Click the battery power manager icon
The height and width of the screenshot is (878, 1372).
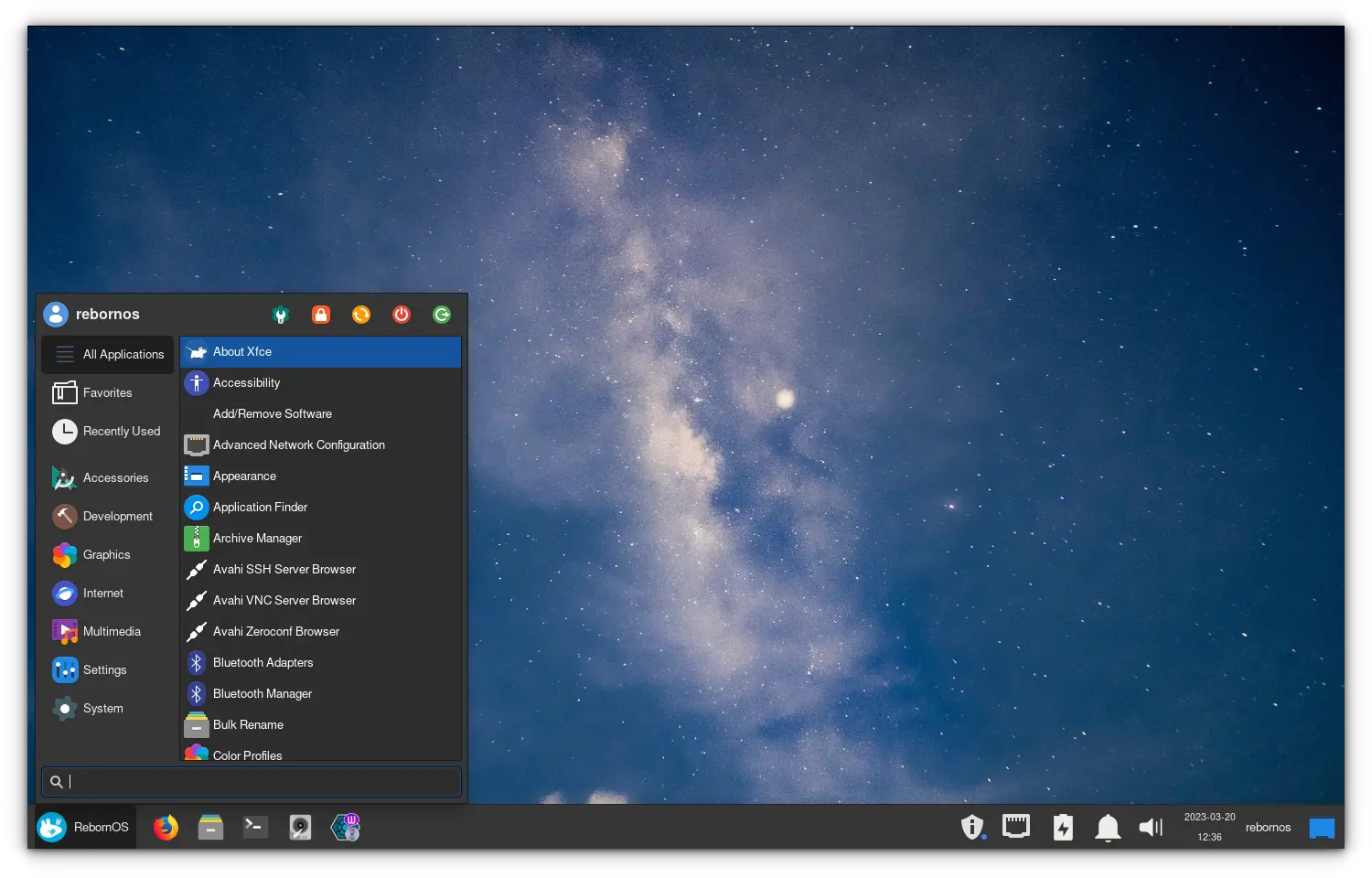(1062, 828)
